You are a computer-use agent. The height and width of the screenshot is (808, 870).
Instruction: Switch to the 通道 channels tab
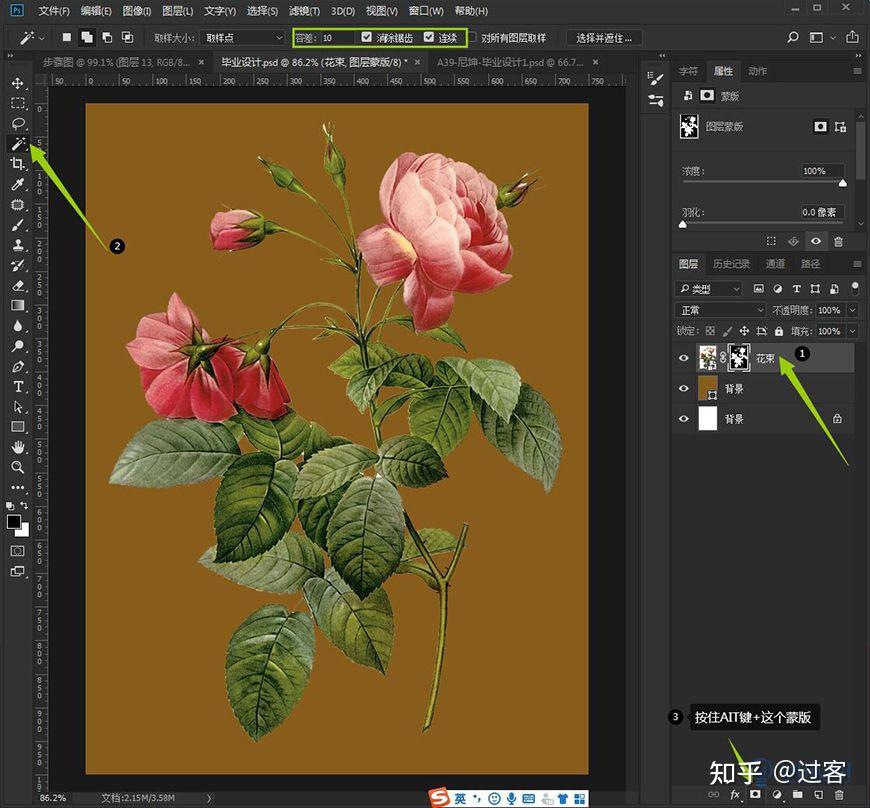775,264
